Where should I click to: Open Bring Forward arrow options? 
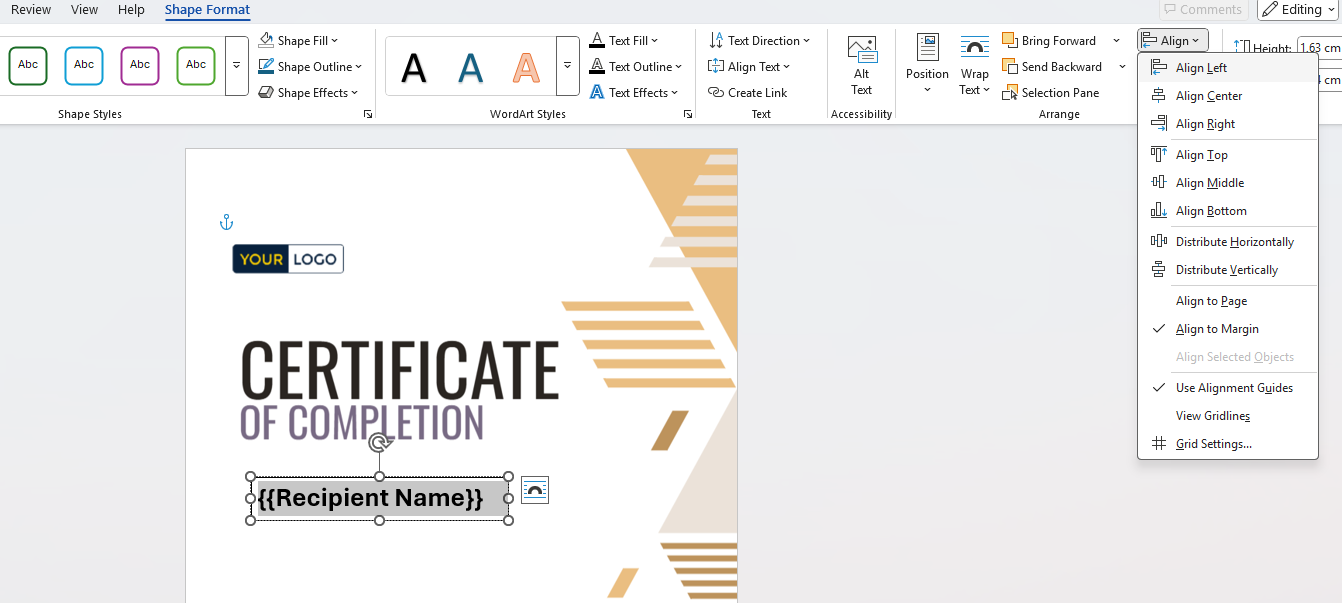click(1117, 41)
